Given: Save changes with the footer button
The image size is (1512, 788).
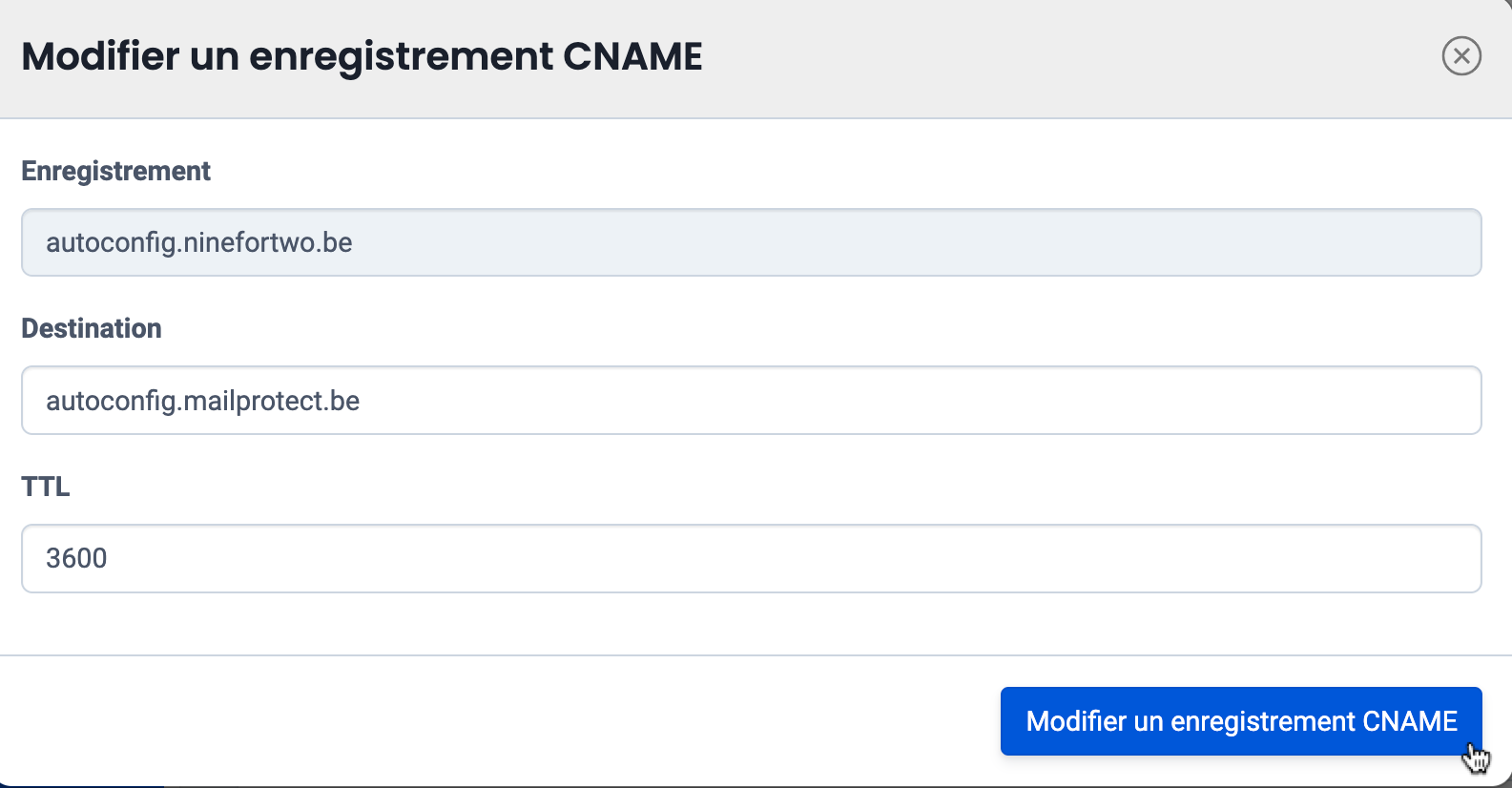Looking at the screenshot, I should (1240, 721).
